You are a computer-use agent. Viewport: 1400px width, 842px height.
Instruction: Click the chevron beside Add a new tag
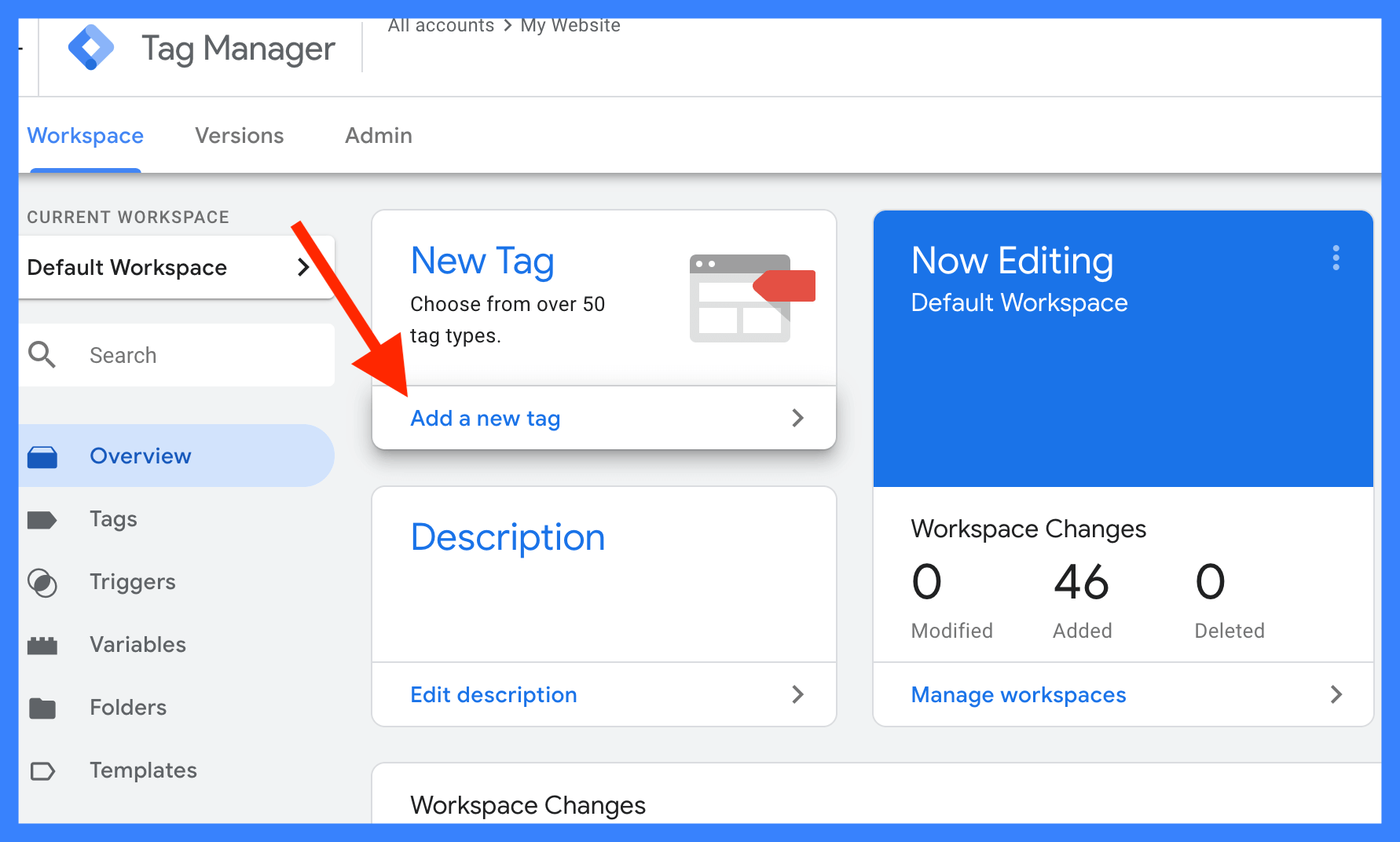tap(798, 418)
